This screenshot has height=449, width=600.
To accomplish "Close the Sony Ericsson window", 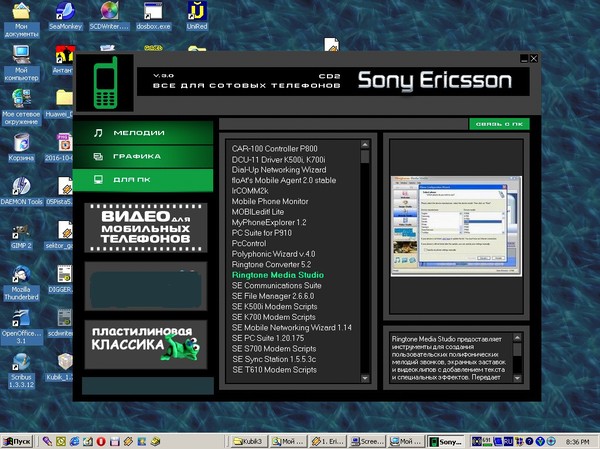I will click(534, 59).
